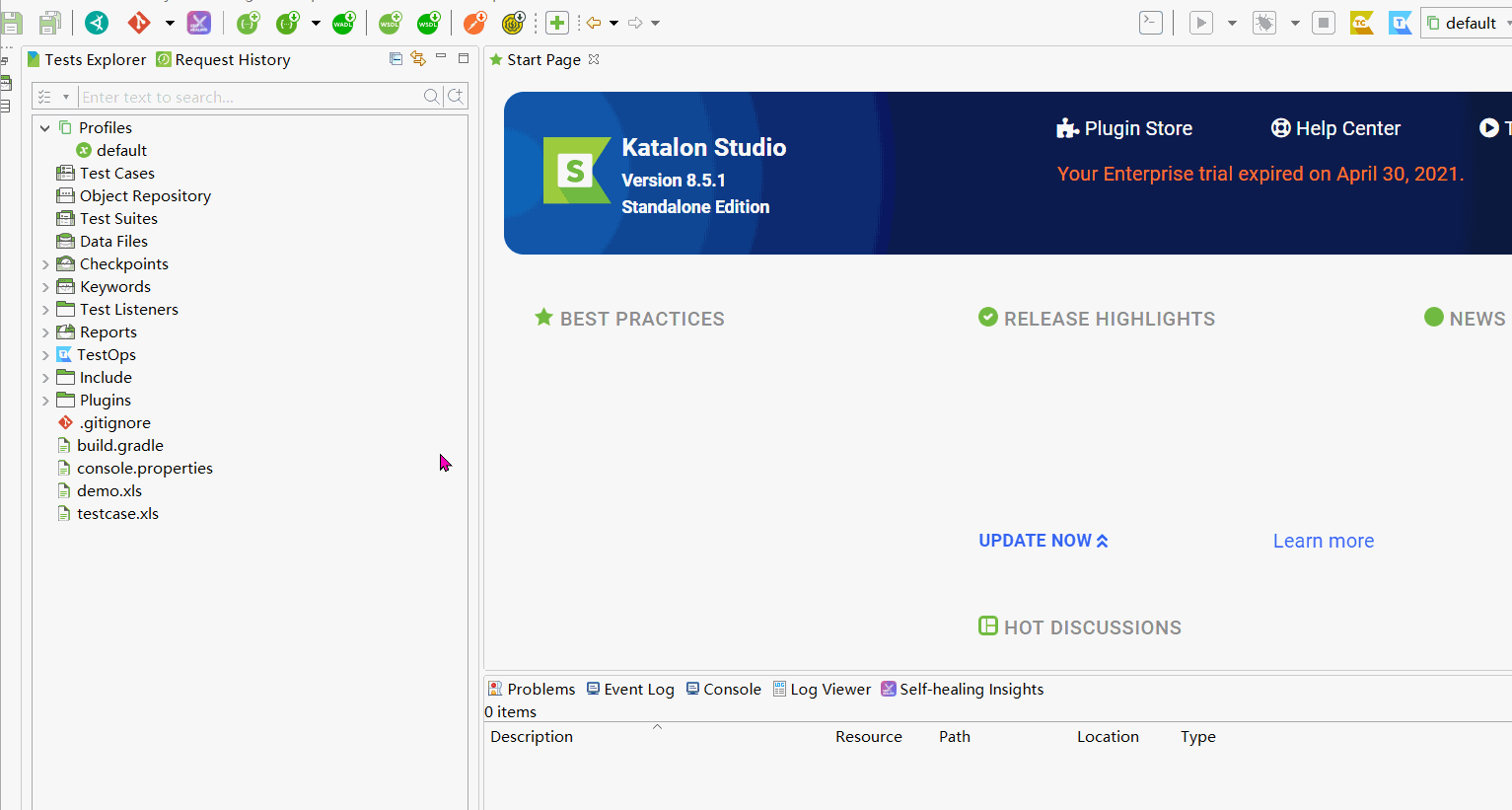Expand the Test Listeners folder
The height and width of the screenshot is (810, 1512).
pos(45,310)
